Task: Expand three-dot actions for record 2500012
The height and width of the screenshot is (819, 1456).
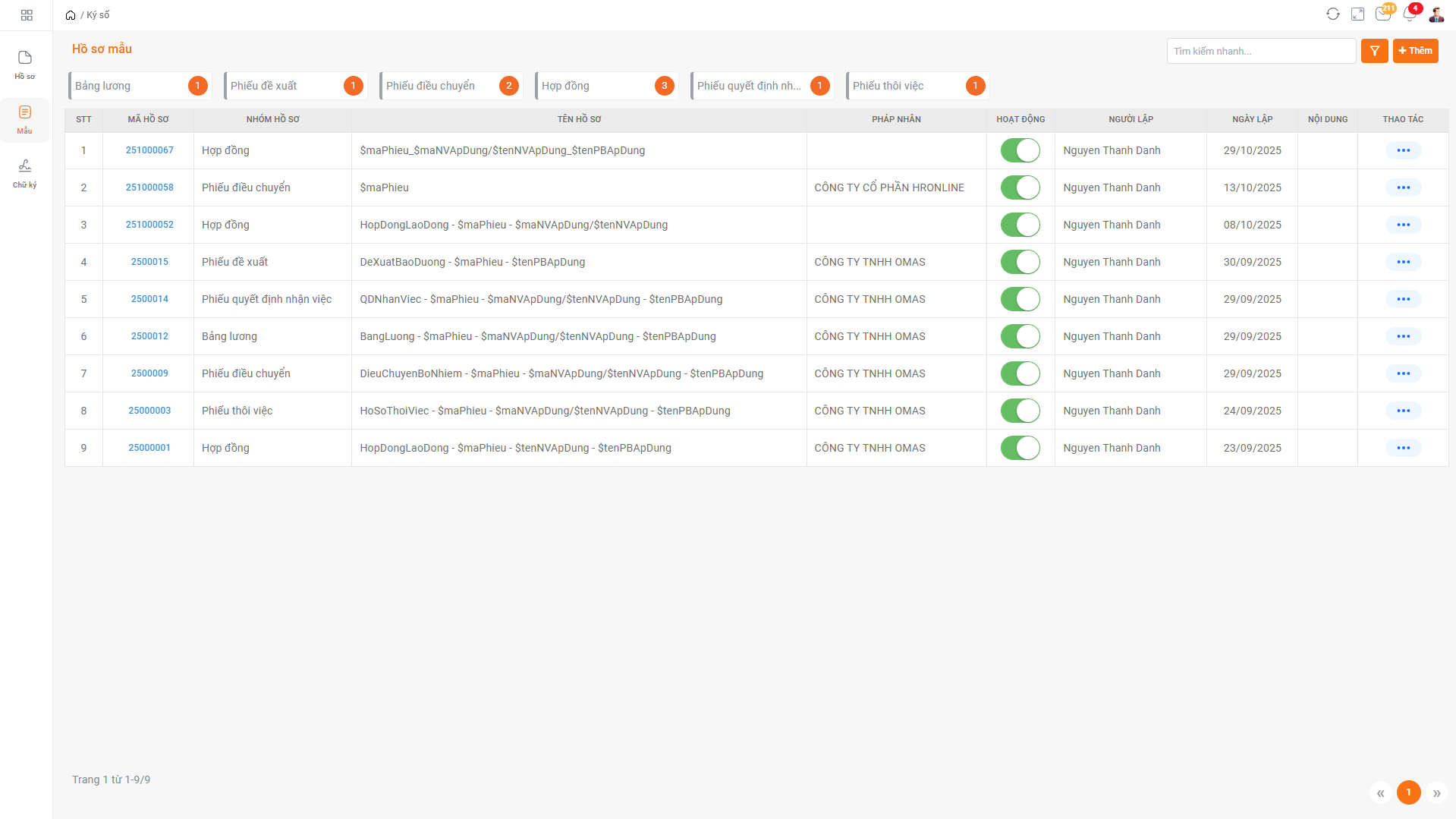Action: (x=1403, y=336)
